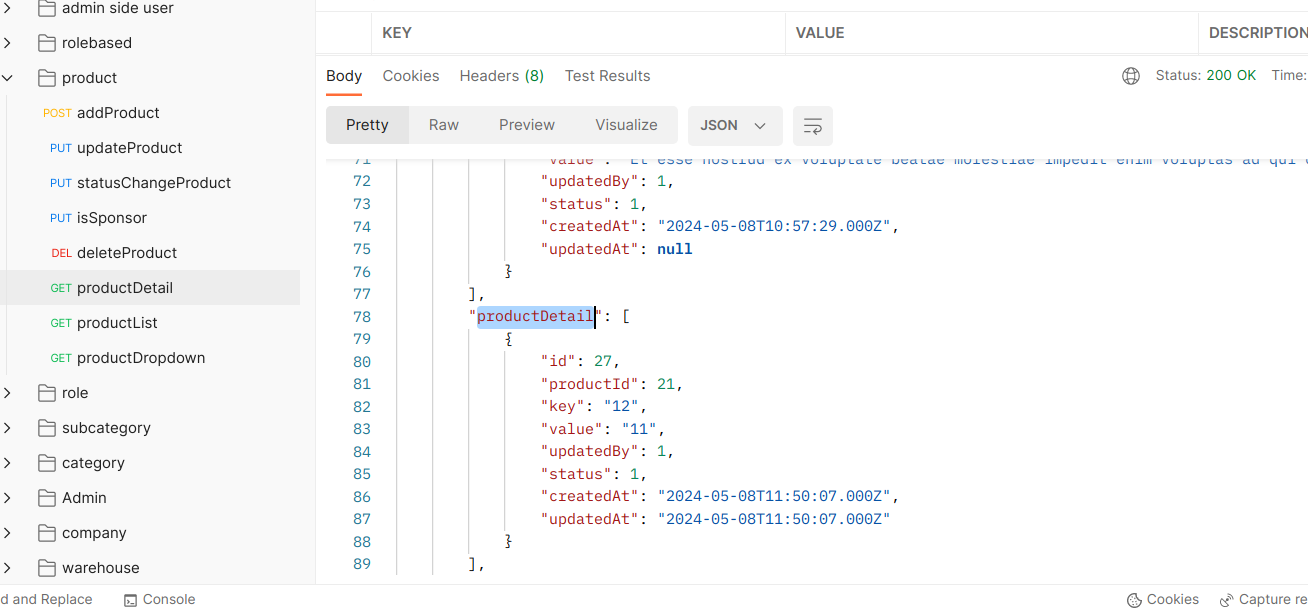Image resolution: width=1308 pixels, height=614 pixels.
Task: Select the Preview view button
Action: coord(526,125)
